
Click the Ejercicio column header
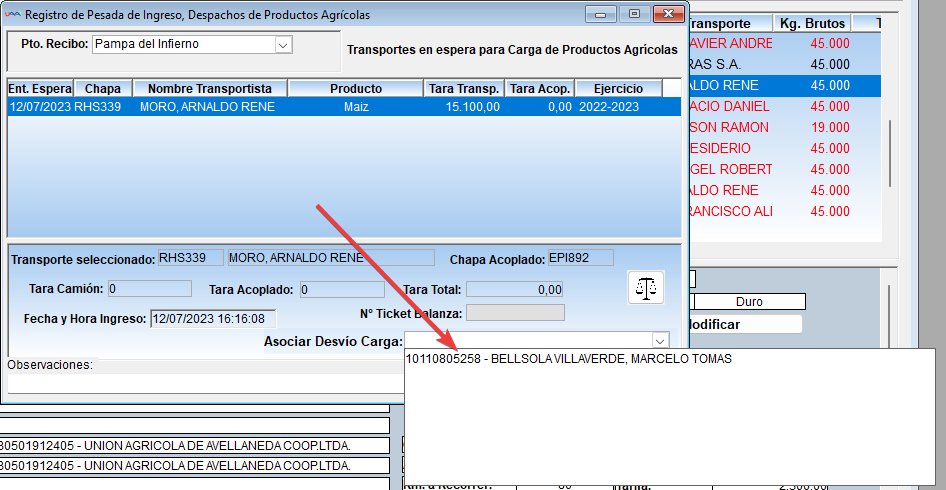(x=618, y=89)
